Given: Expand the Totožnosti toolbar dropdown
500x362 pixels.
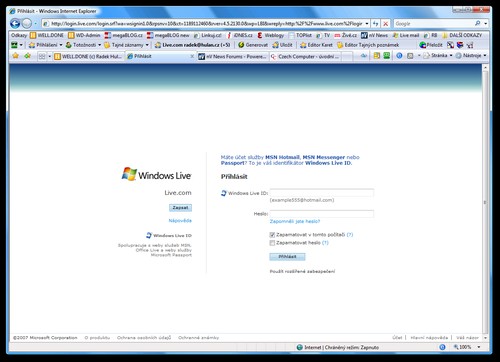Looking at the screenshot, I should tap(99, 45).
